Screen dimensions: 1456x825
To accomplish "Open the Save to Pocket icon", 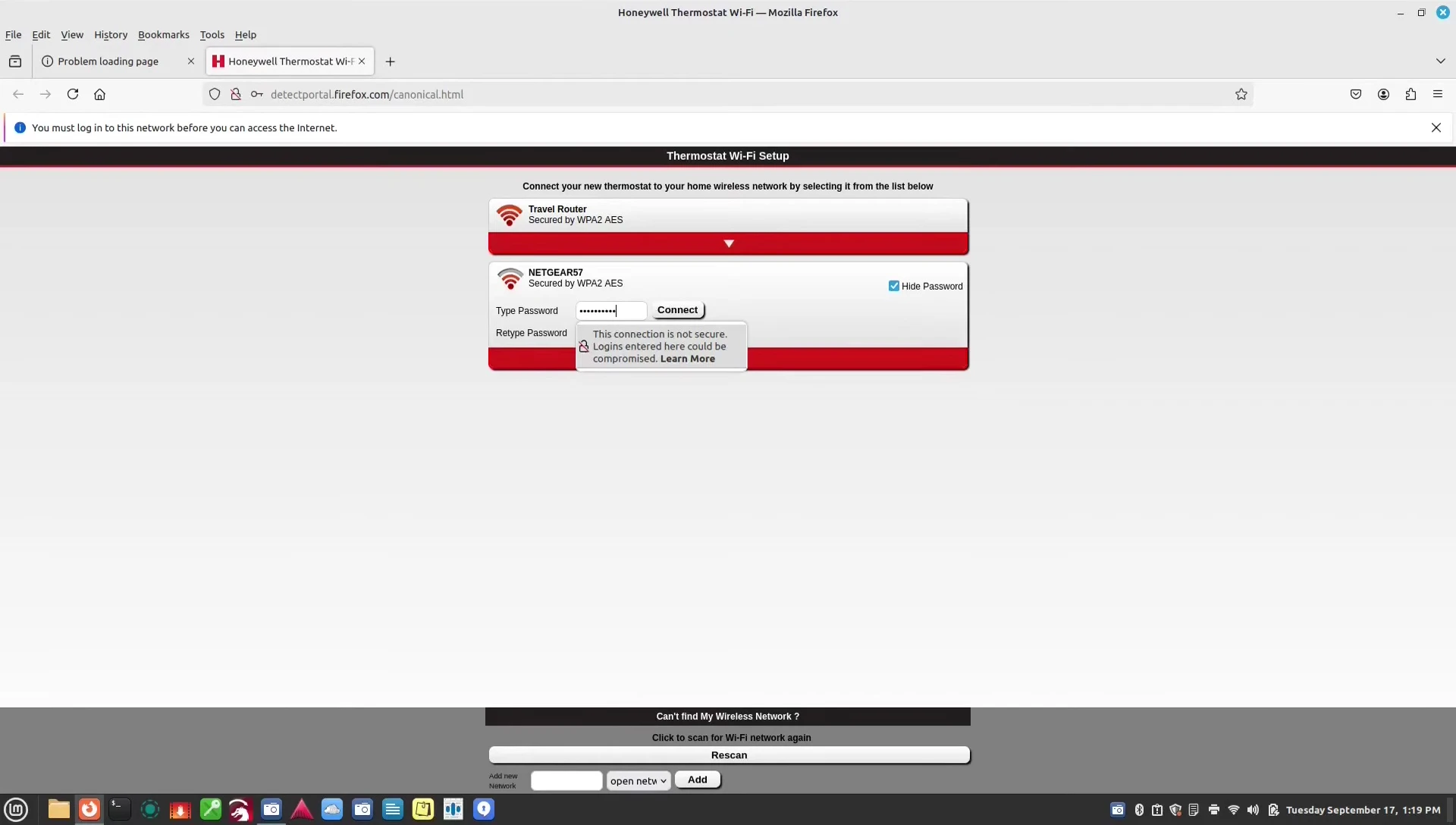I will (1356, 94).
